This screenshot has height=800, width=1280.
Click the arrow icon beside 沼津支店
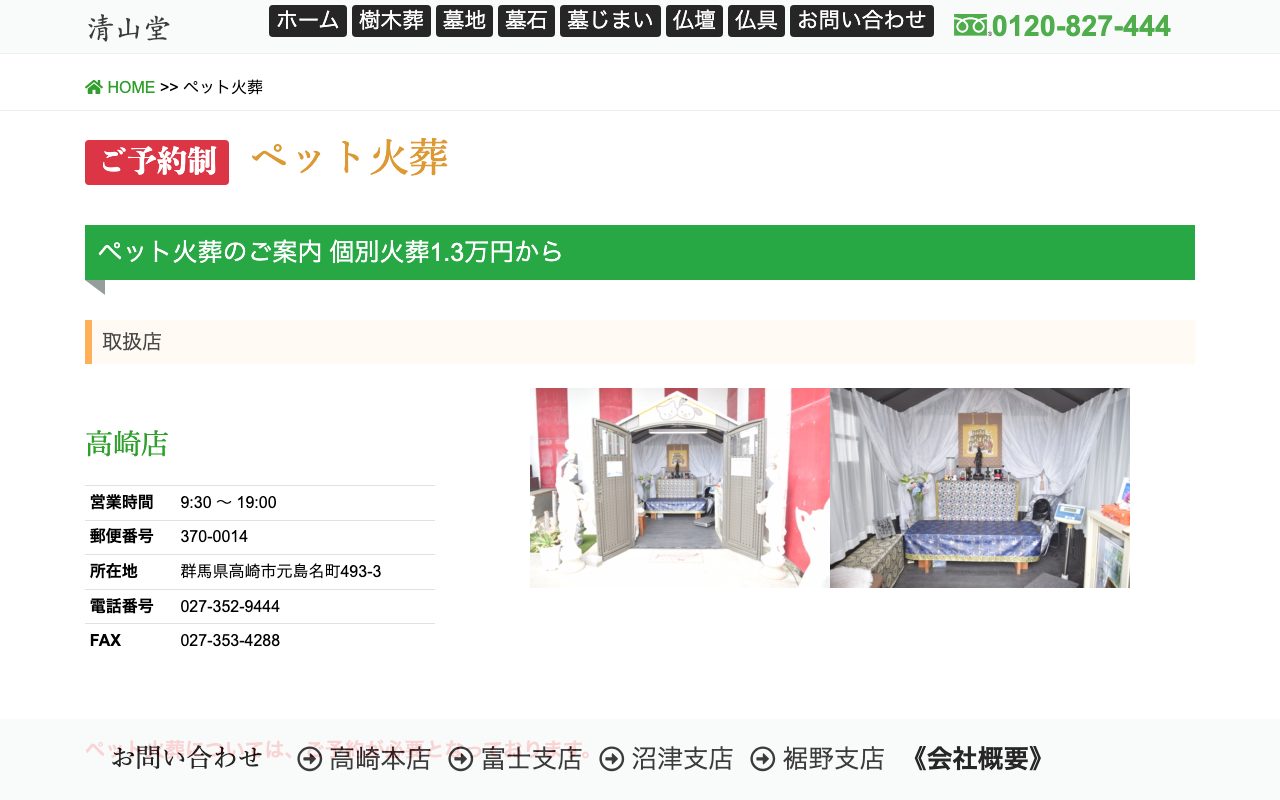(612, 759)
